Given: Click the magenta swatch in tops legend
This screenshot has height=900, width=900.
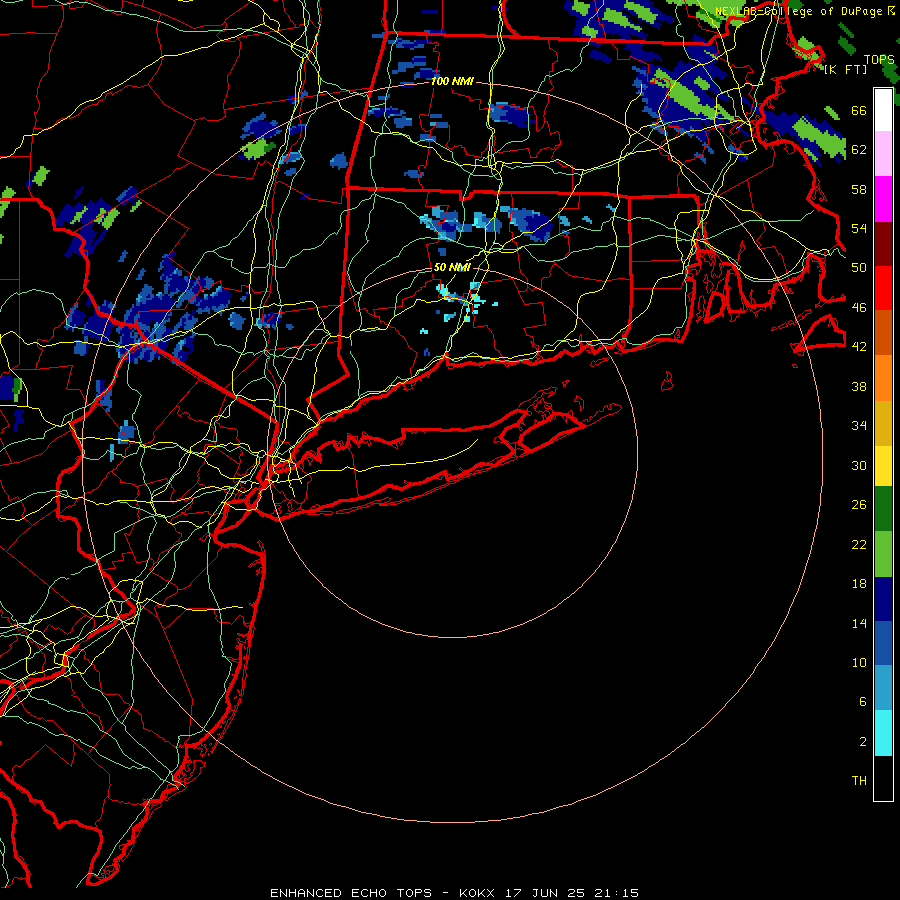Looking at the screenshot, I should (883, 199).
